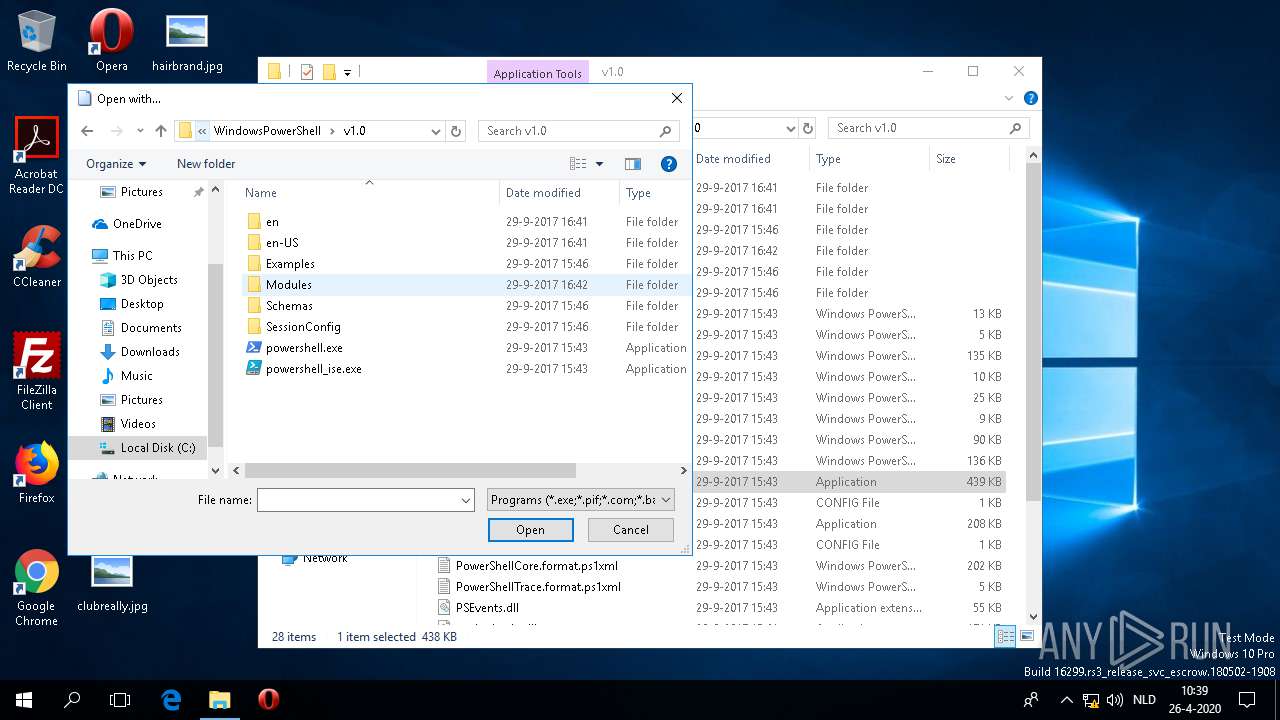Screen dimensions: 1280x720
Task: Open Opera from the taskbar
Action: [x=268, y=699]
